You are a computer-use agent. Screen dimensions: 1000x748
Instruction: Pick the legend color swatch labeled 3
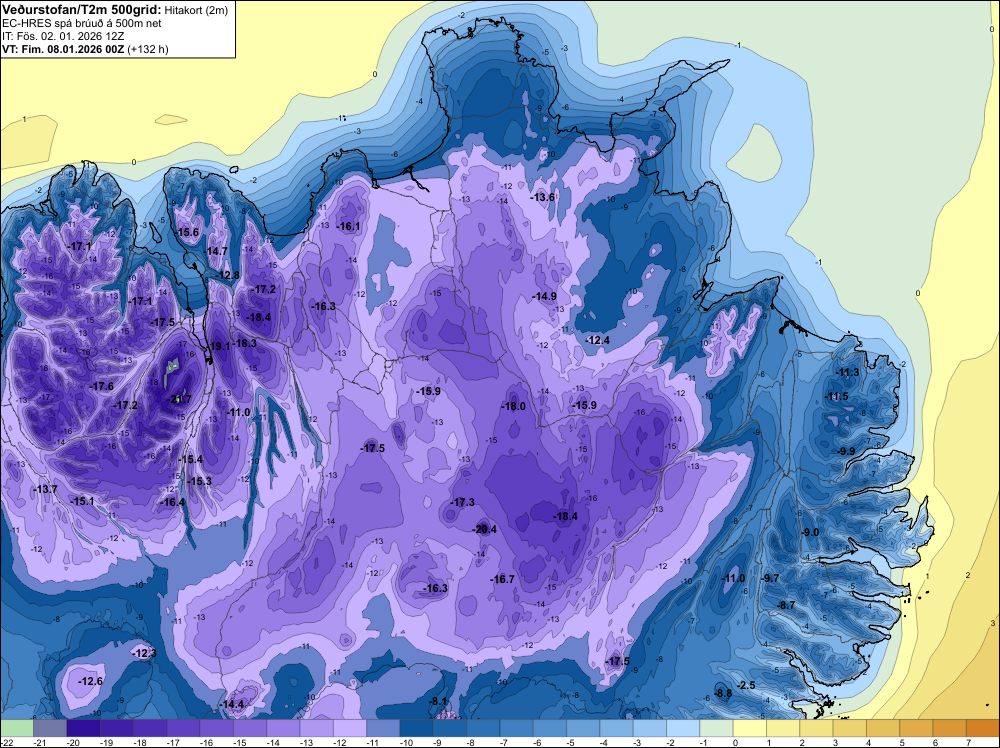click(x=849, y=728)
